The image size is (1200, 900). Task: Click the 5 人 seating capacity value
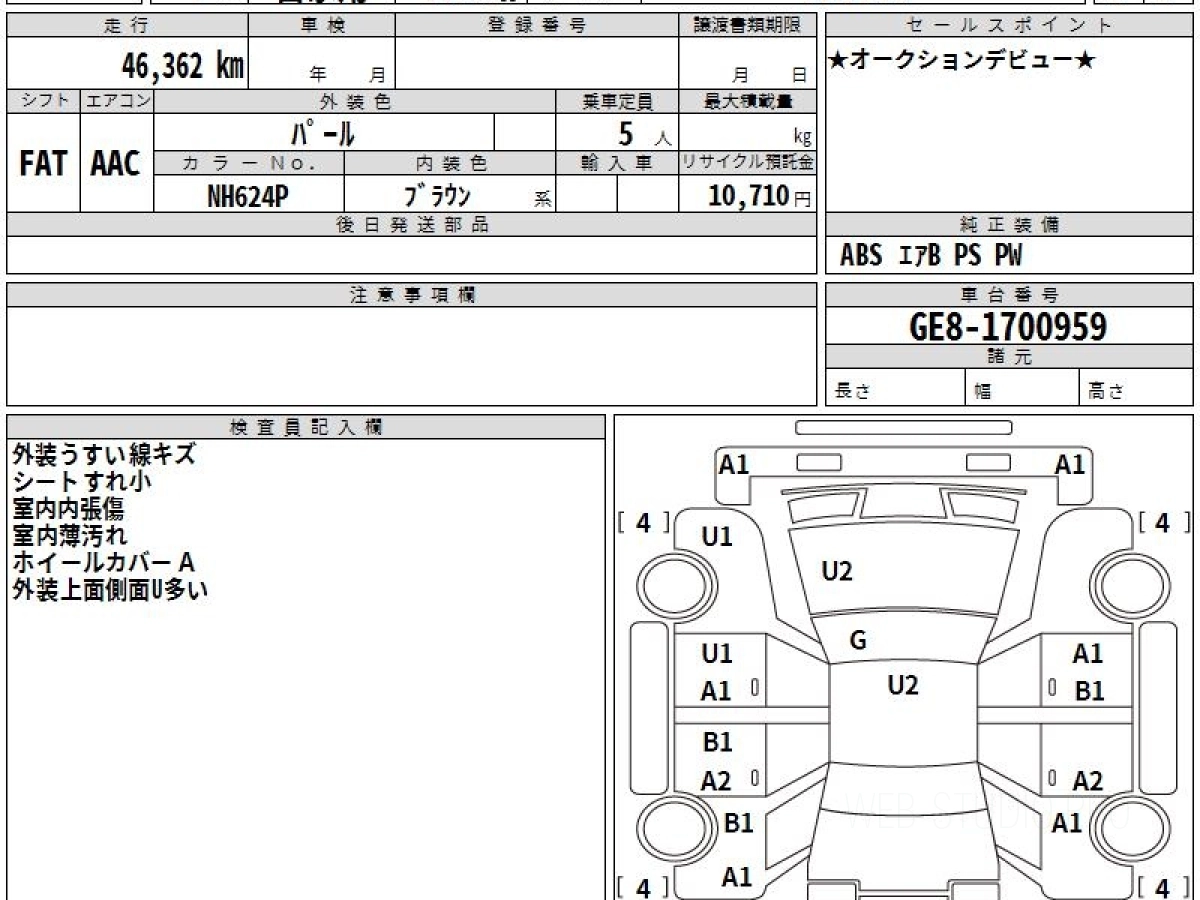(x=644, y=134)
